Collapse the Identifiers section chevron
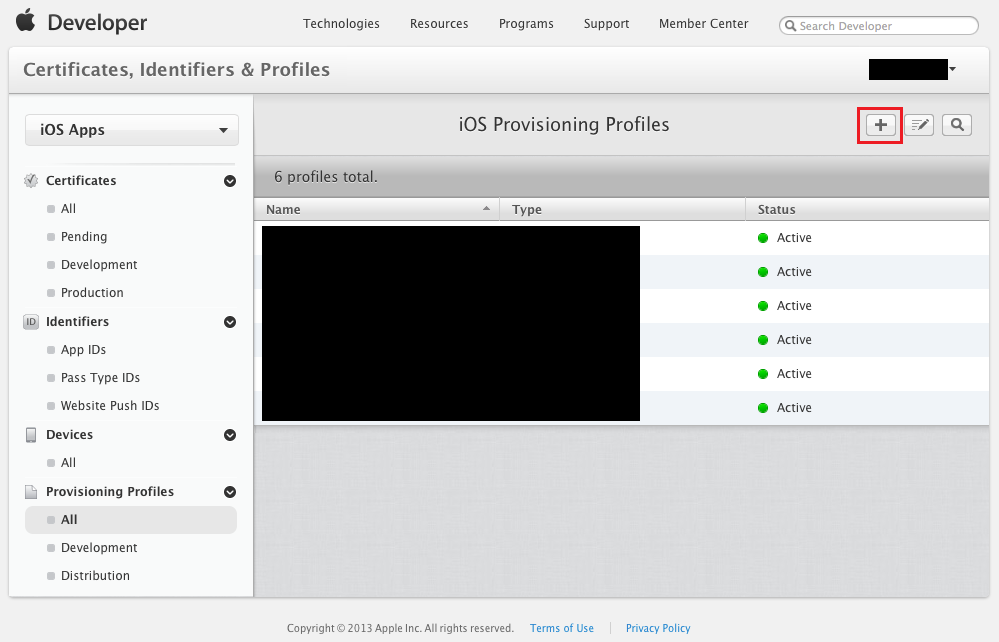 click(x=230, y=322)
